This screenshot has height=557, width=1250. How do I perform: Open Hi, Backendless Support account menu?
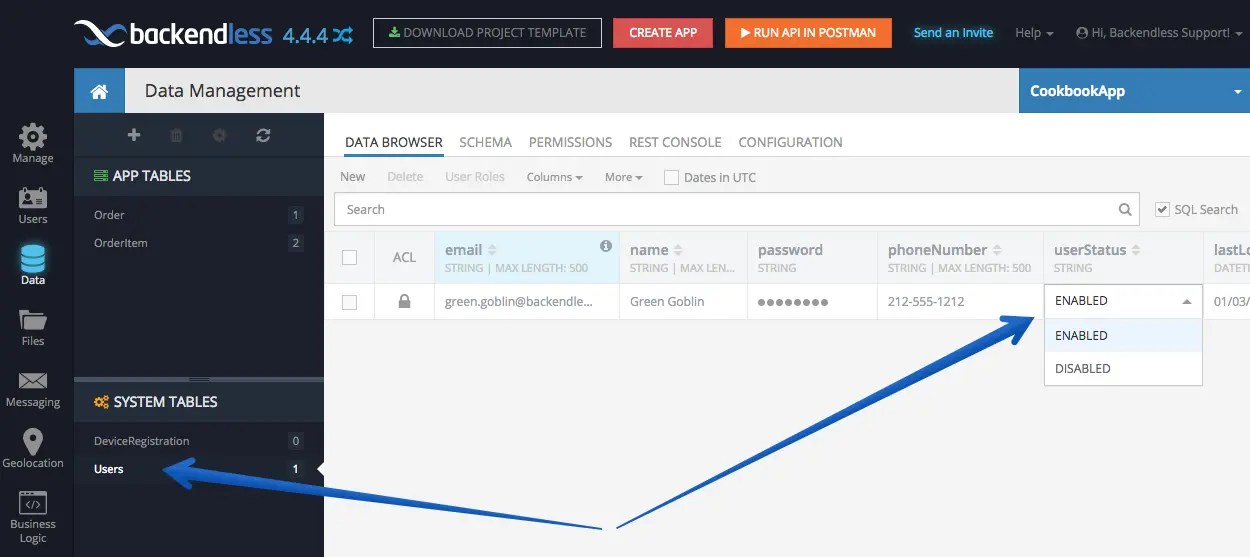coord(1157,33)
